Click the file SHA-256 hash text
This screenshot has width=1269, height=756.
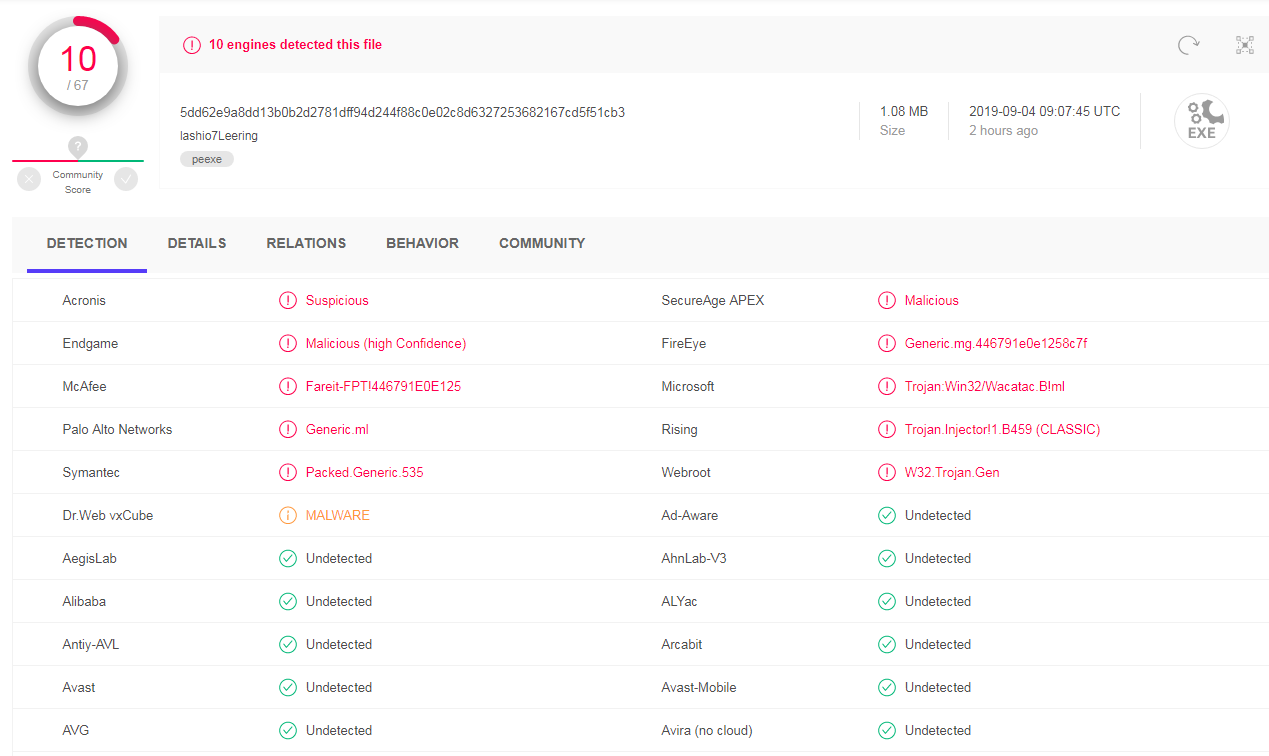402,112
